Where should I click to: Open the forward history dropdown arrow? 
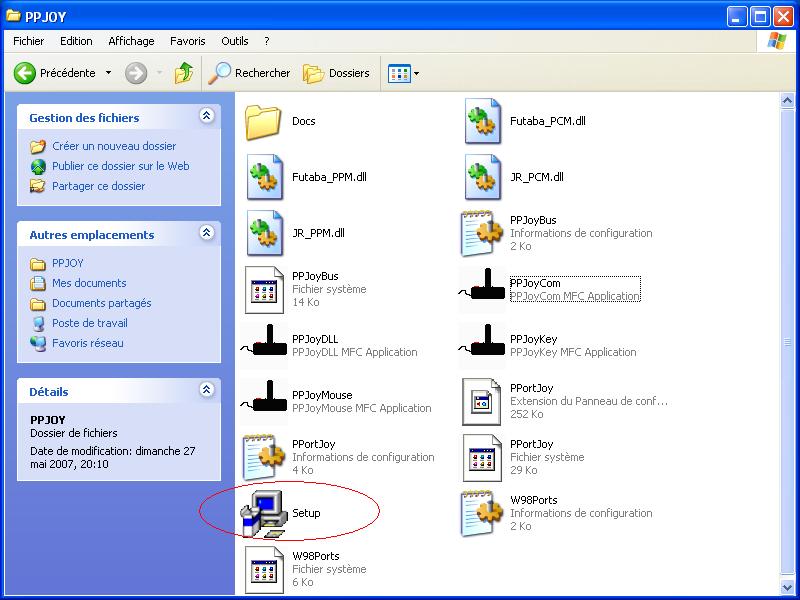[159, 73]
